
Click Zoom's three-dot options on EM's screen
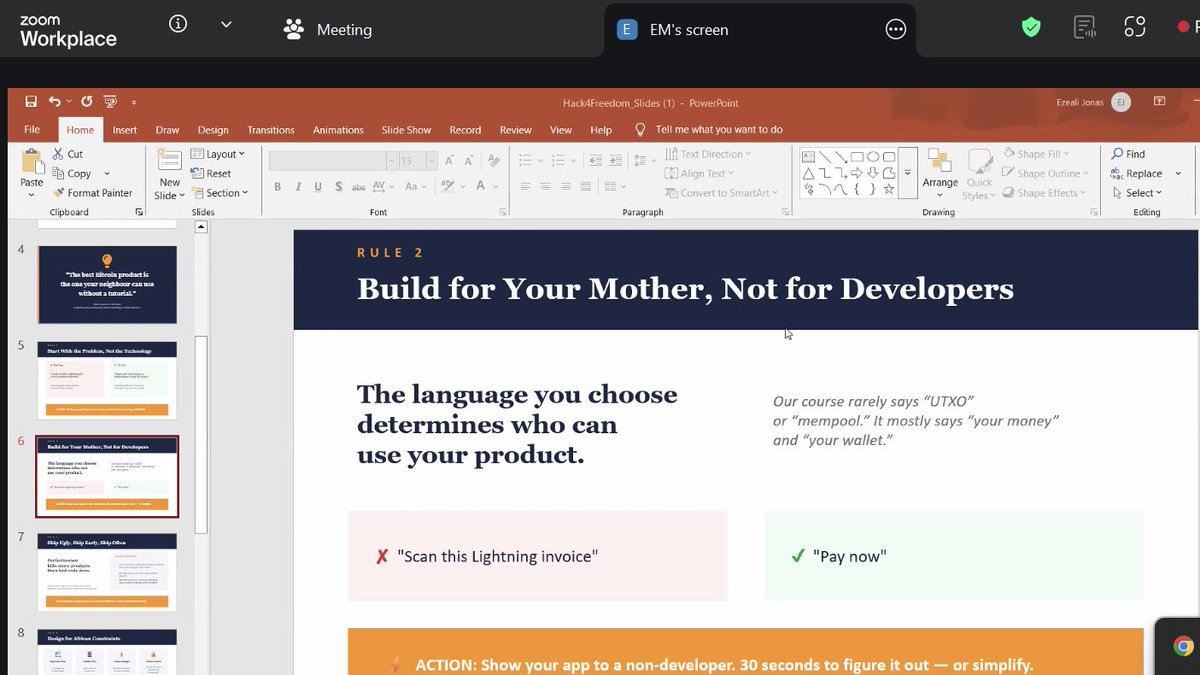pyautogui.click(x=896, y=29)
